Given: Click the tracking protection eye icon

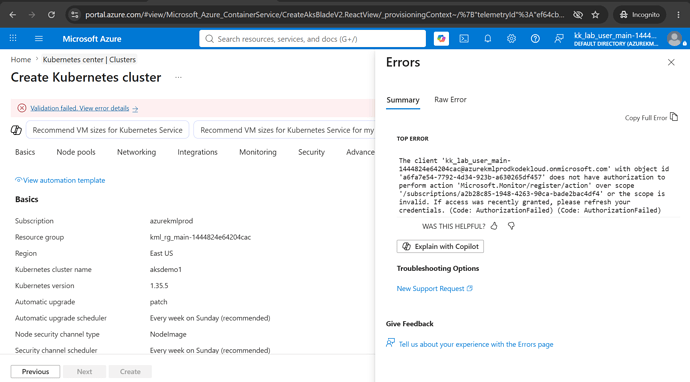Looking at the screenshot, I should pos(578,15).
